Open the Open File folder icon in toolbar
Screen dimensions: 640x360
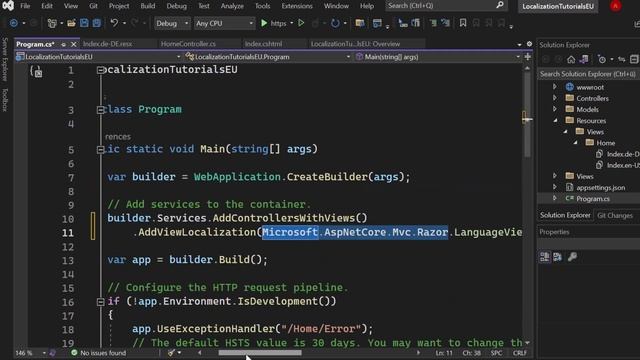[x=71, y=23]
